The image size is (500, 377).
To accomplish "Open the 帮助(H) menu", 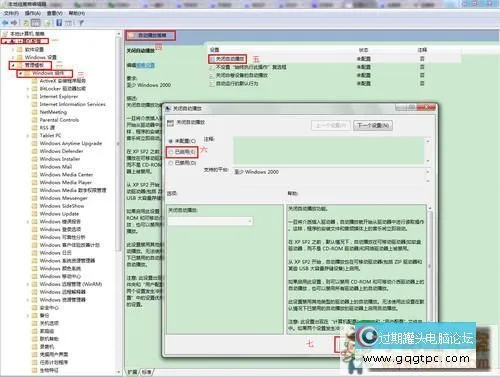I will 77,13.
